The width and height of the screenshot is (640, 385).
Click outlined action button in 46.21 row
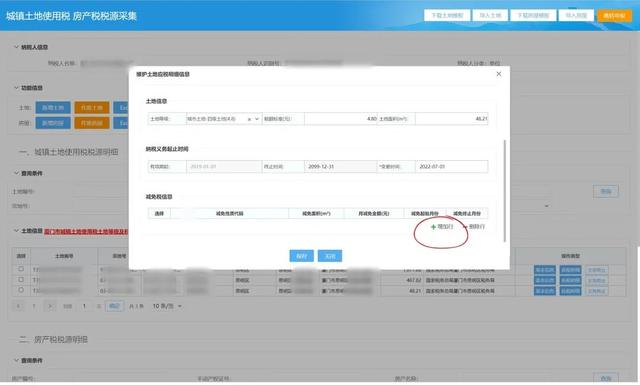(x=596, y=291)
